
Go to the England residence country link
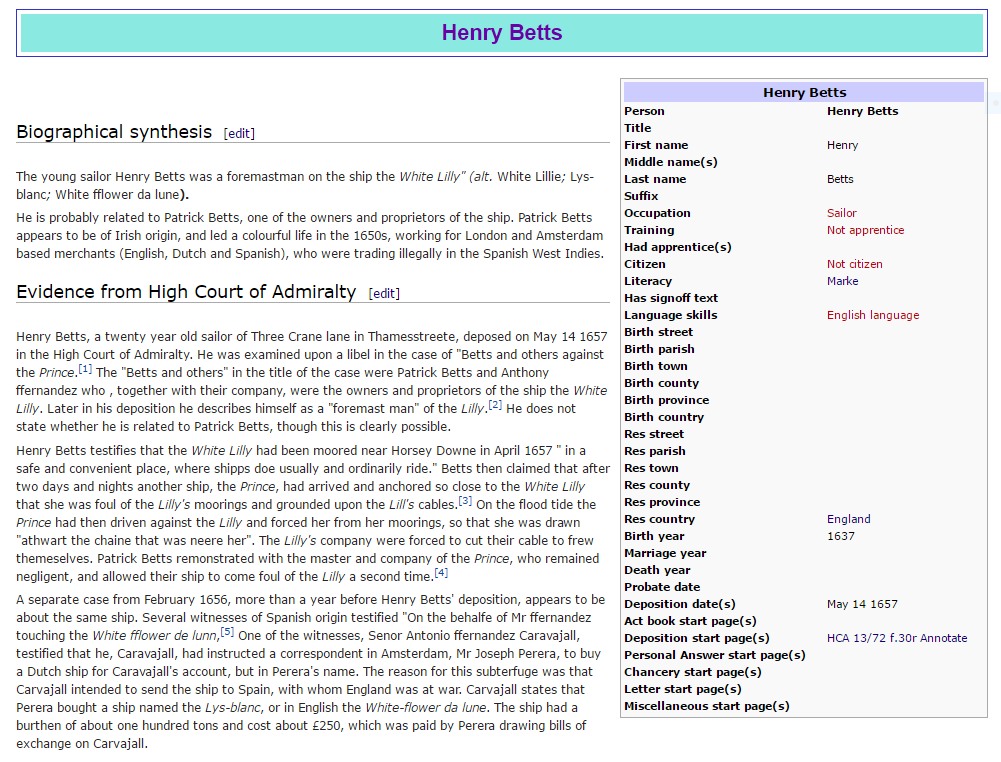[848, 519]
